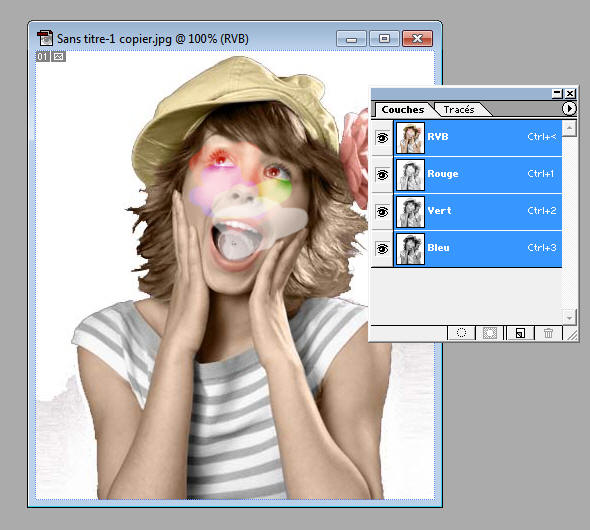
Task: Select the Bleu channel row
Action: pyautogui.click(x=478, y=248)
